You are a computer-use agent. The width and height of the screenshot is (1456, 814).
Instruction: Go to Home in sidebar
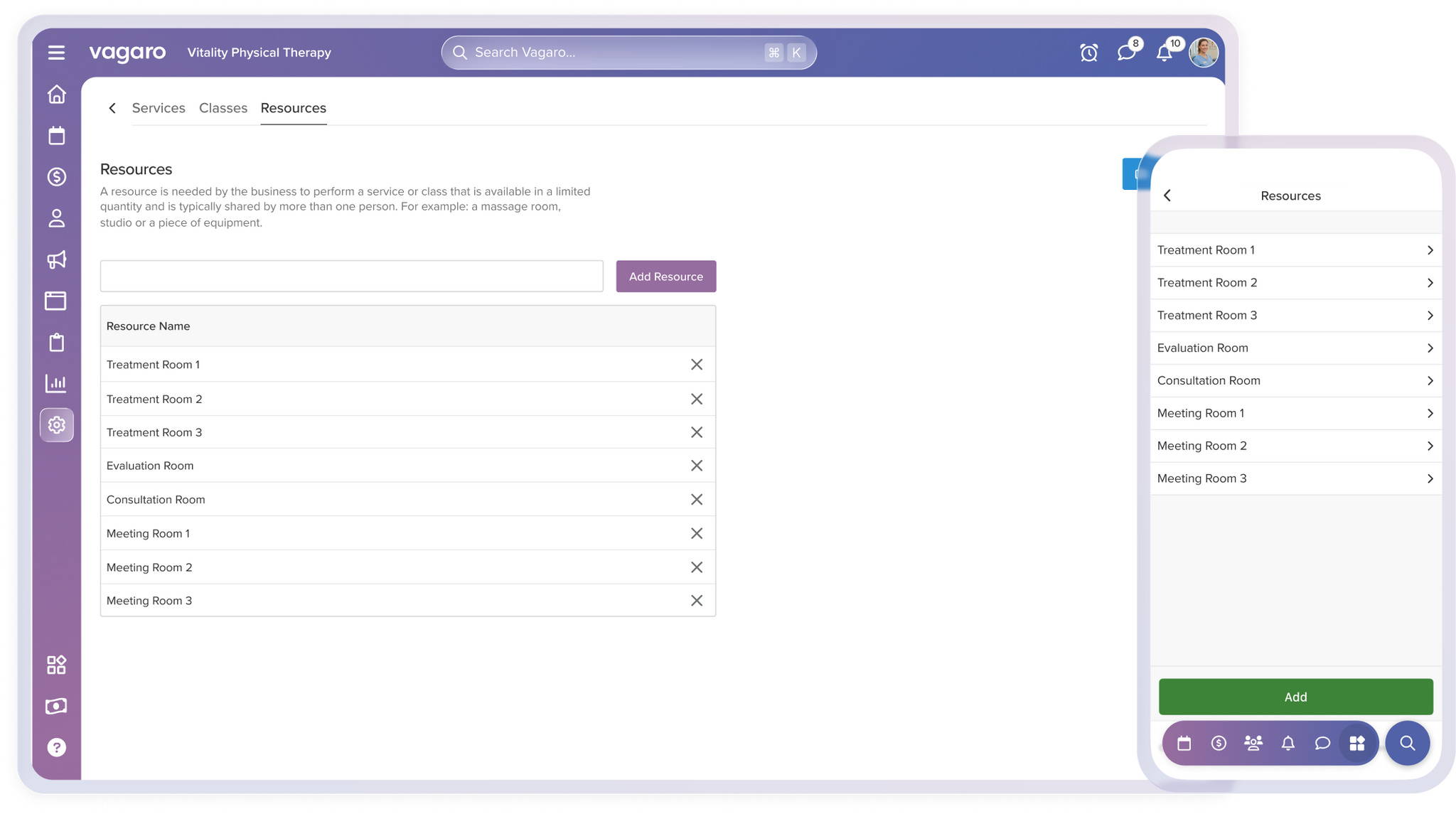(x=56, y=94)
